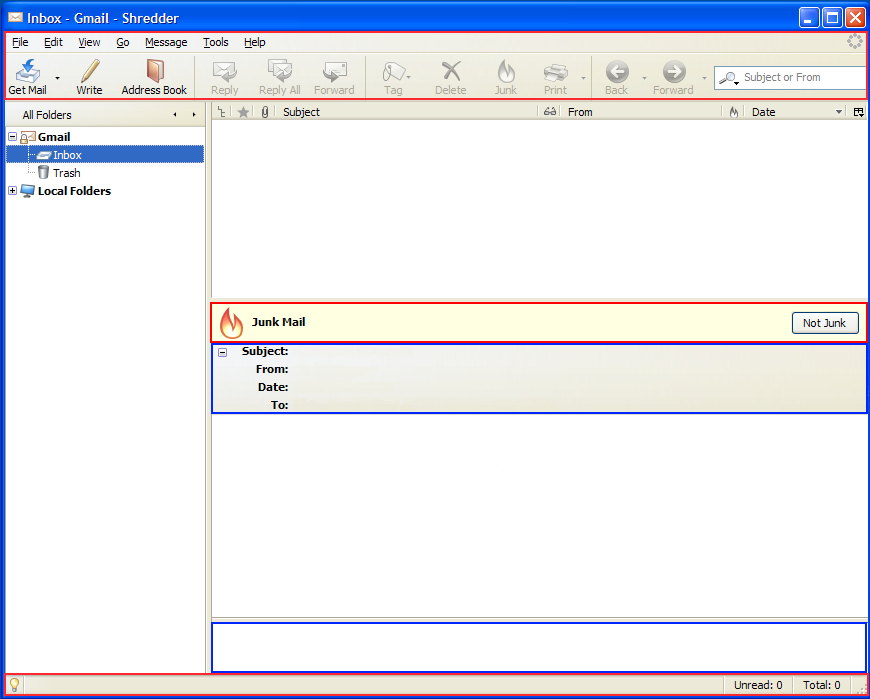The image size is (870, 699).
Task: Open the Tools menu
Action: 215,42
